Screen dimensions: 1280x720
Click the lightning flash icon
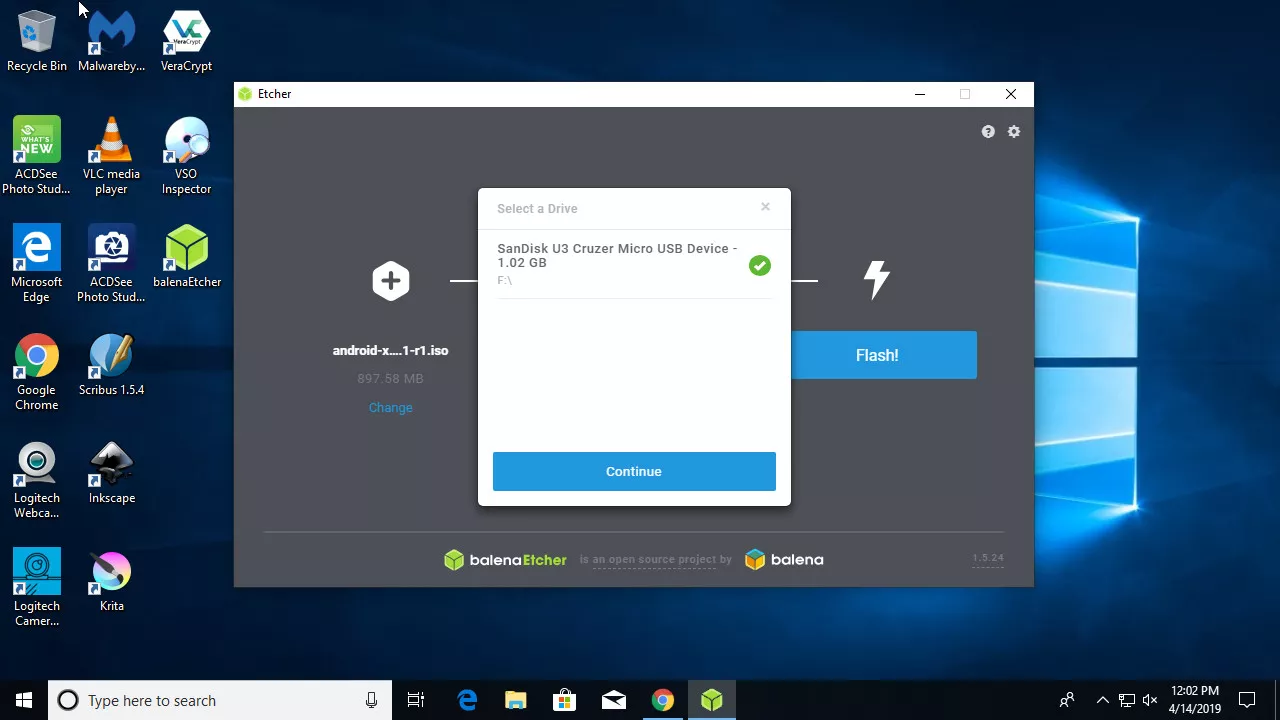tap(877, 280)
